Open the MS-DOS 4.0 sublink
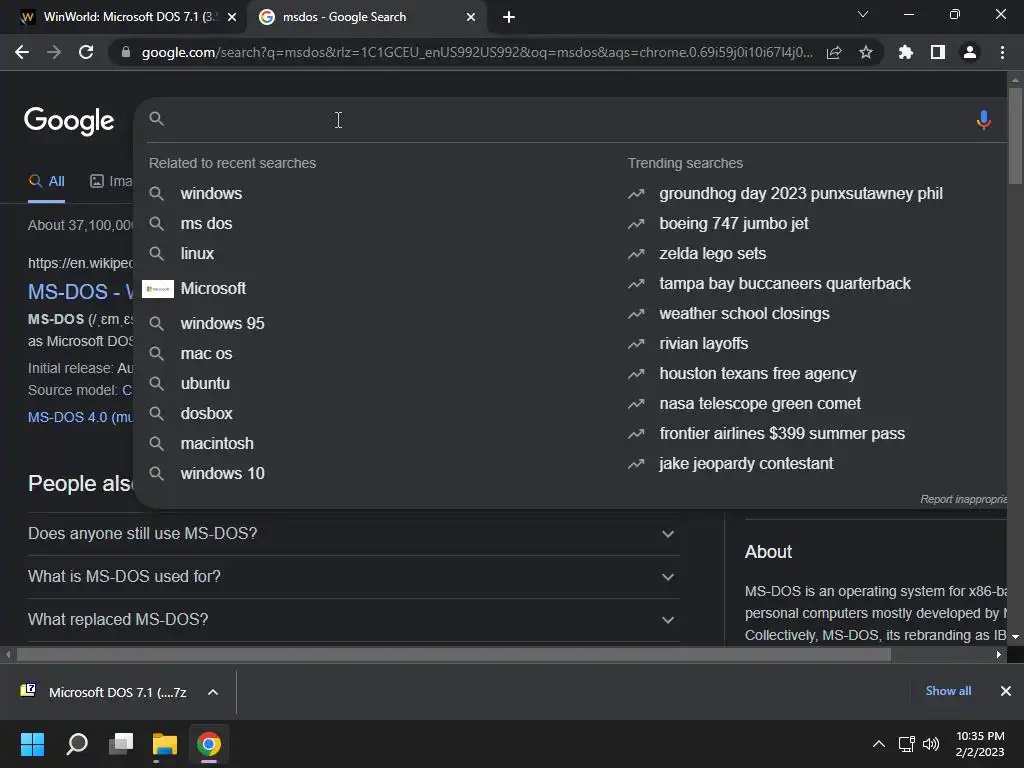 [x=80, y=417]
